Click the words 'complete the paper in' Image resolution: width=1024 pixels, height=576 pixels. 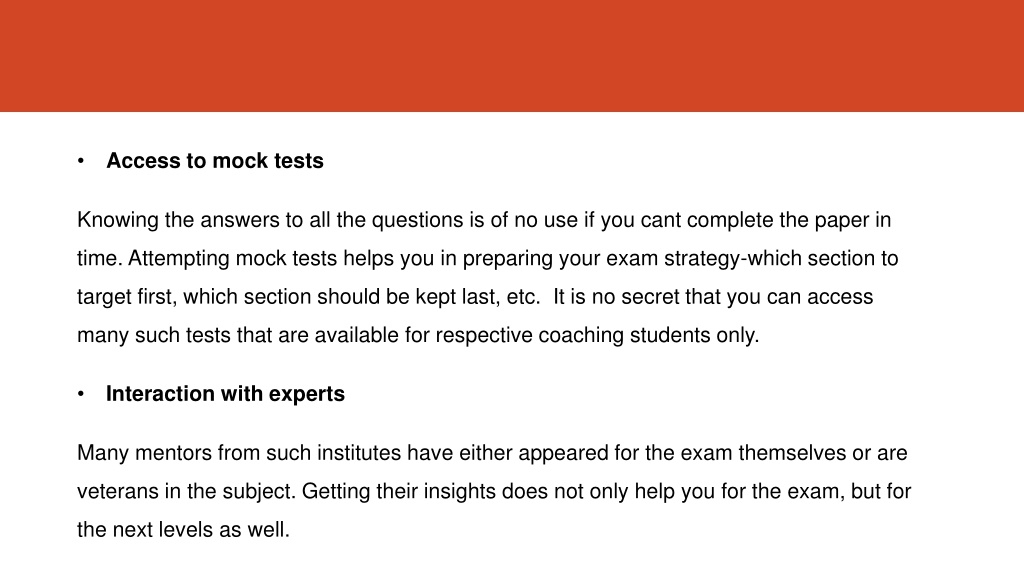click(x=789, y=220)
